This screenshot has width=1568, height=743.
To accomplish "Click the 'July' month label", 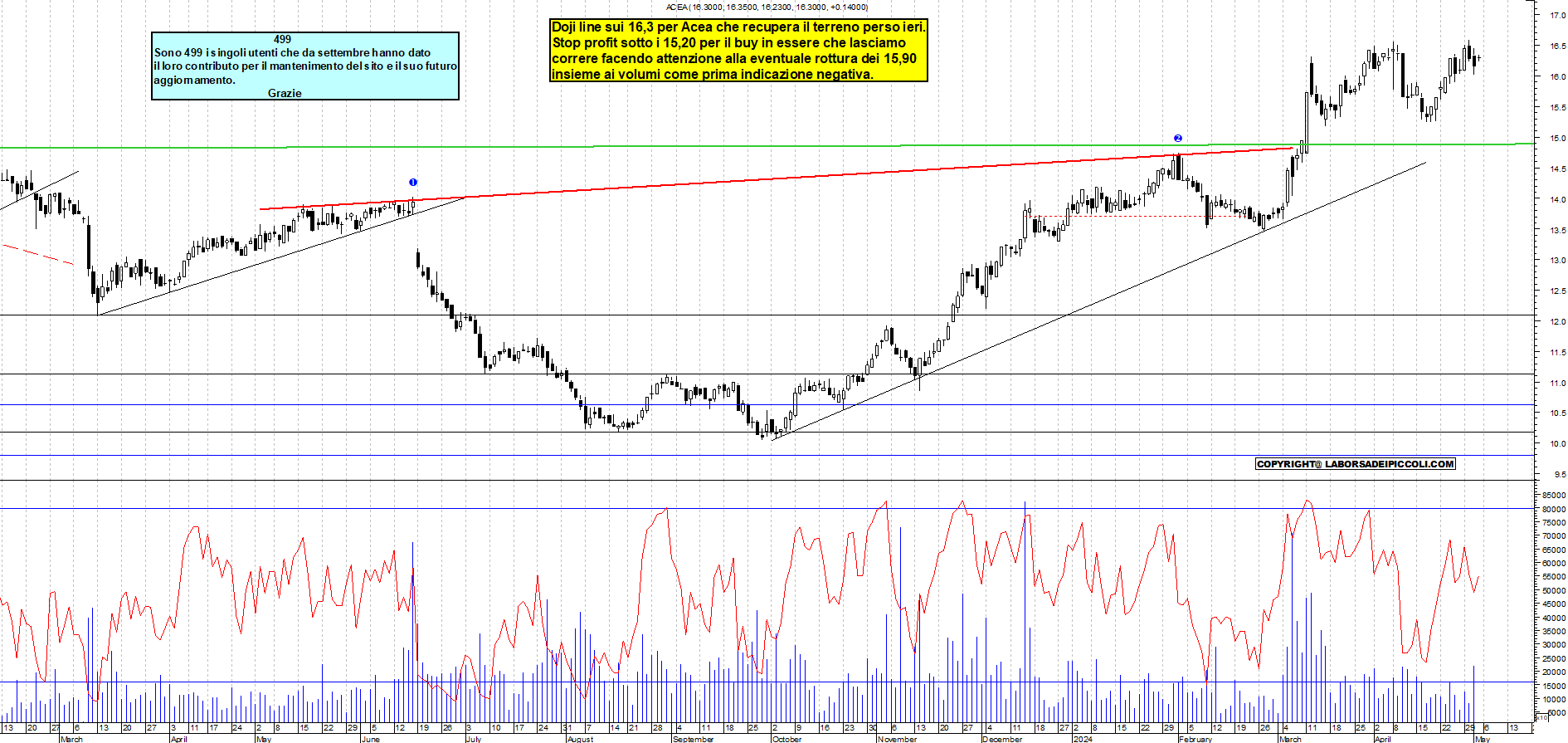I will tap(474, 739).
